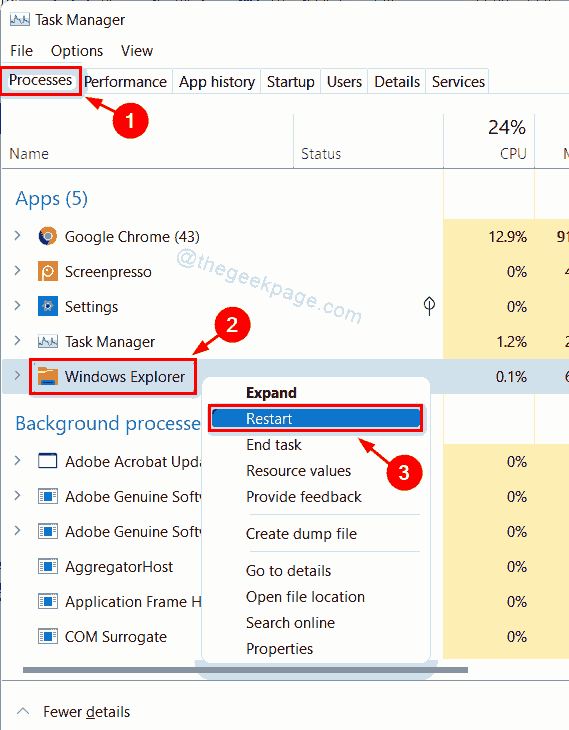Switch to the Processes tab
The height and width of the screenshot is (730, 569).
pos(41,81)
